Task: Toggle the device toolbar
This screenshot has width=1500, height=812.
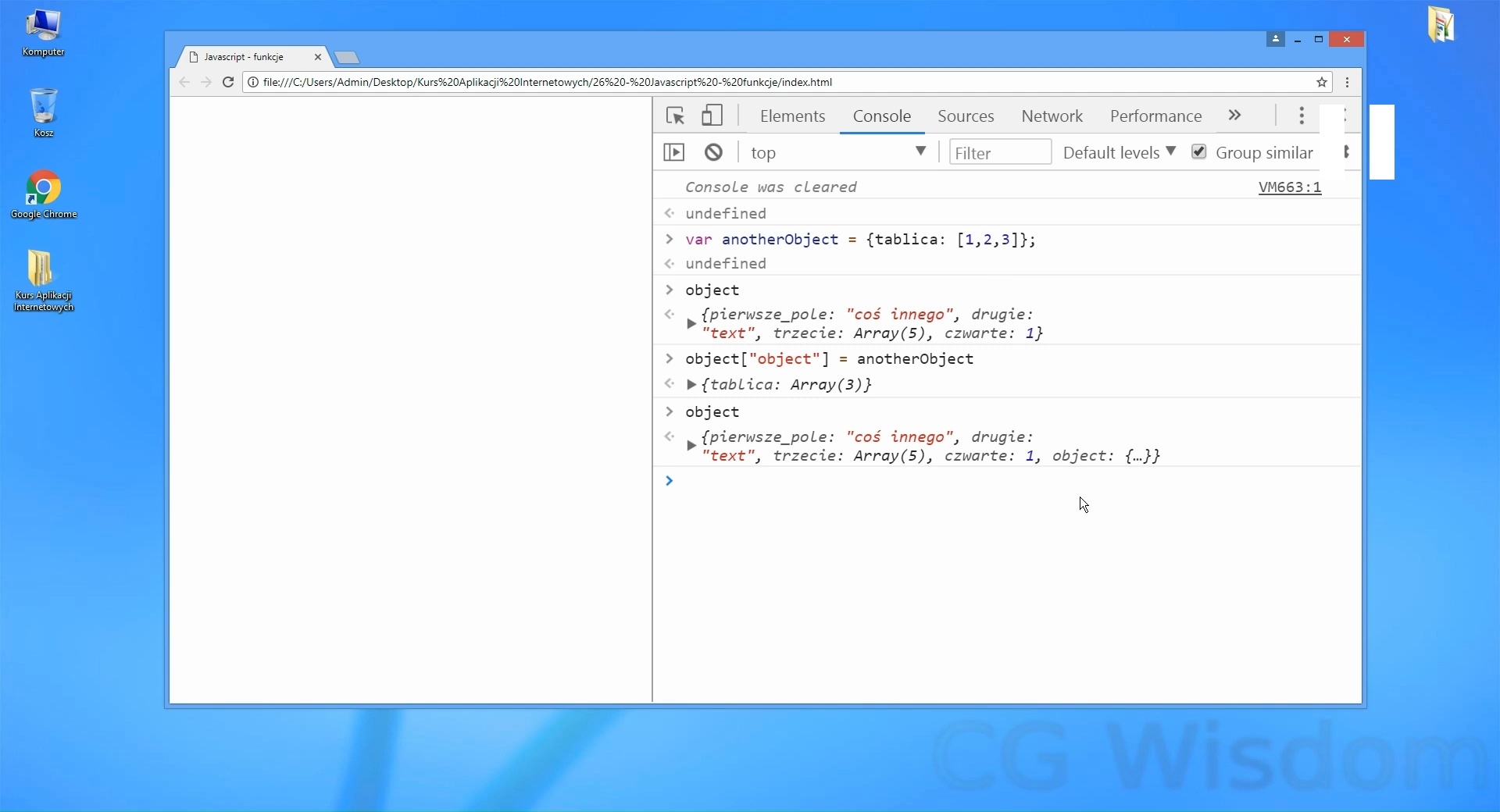Action: (711, 116)
